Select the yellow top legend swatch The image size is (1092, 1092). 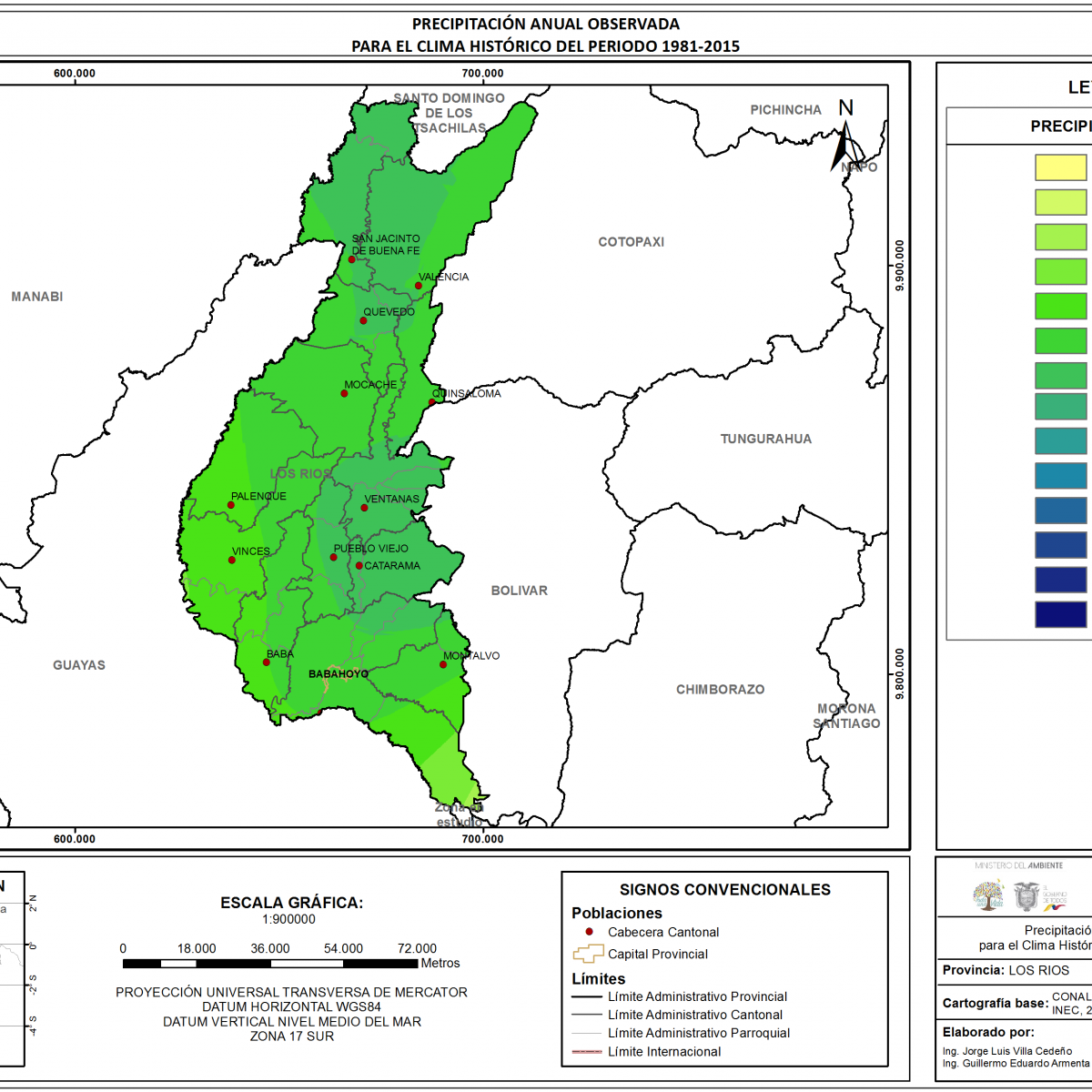pyautogui.click(x=1061, y=167)
